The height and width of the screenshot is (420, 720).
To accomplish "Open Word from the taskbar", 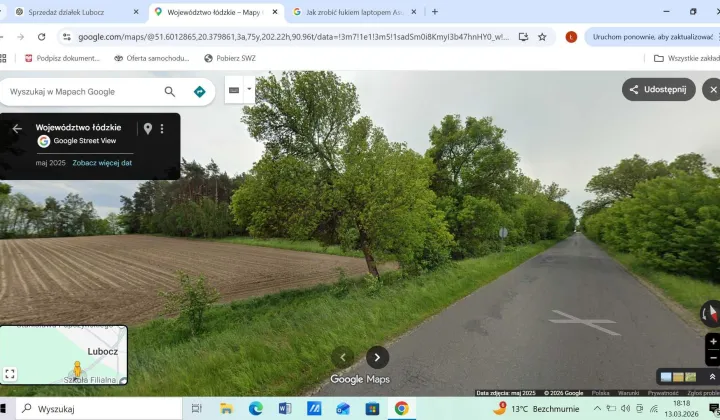I will coord(285,409).
